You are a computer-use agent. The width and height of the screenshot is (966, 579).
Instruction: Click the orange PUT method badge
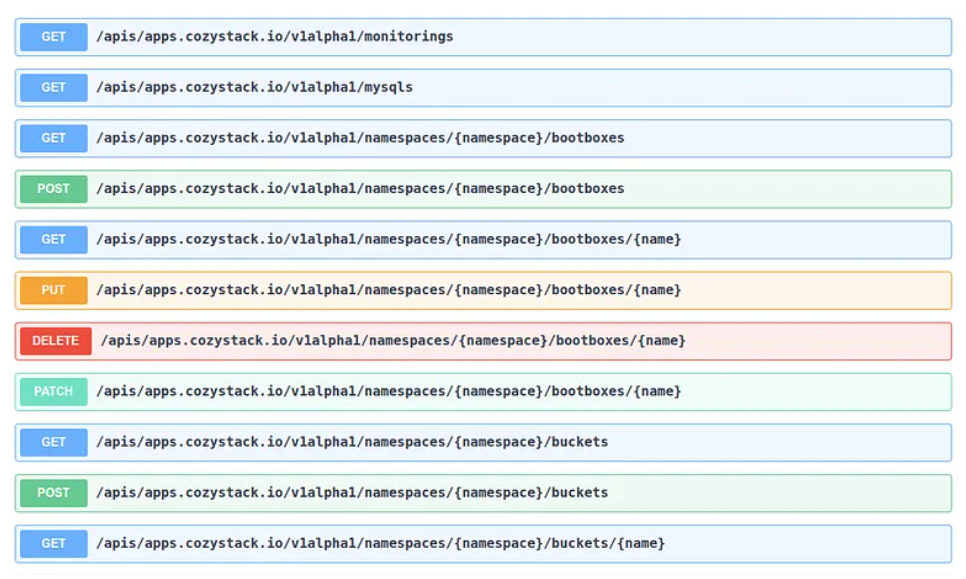53,290
